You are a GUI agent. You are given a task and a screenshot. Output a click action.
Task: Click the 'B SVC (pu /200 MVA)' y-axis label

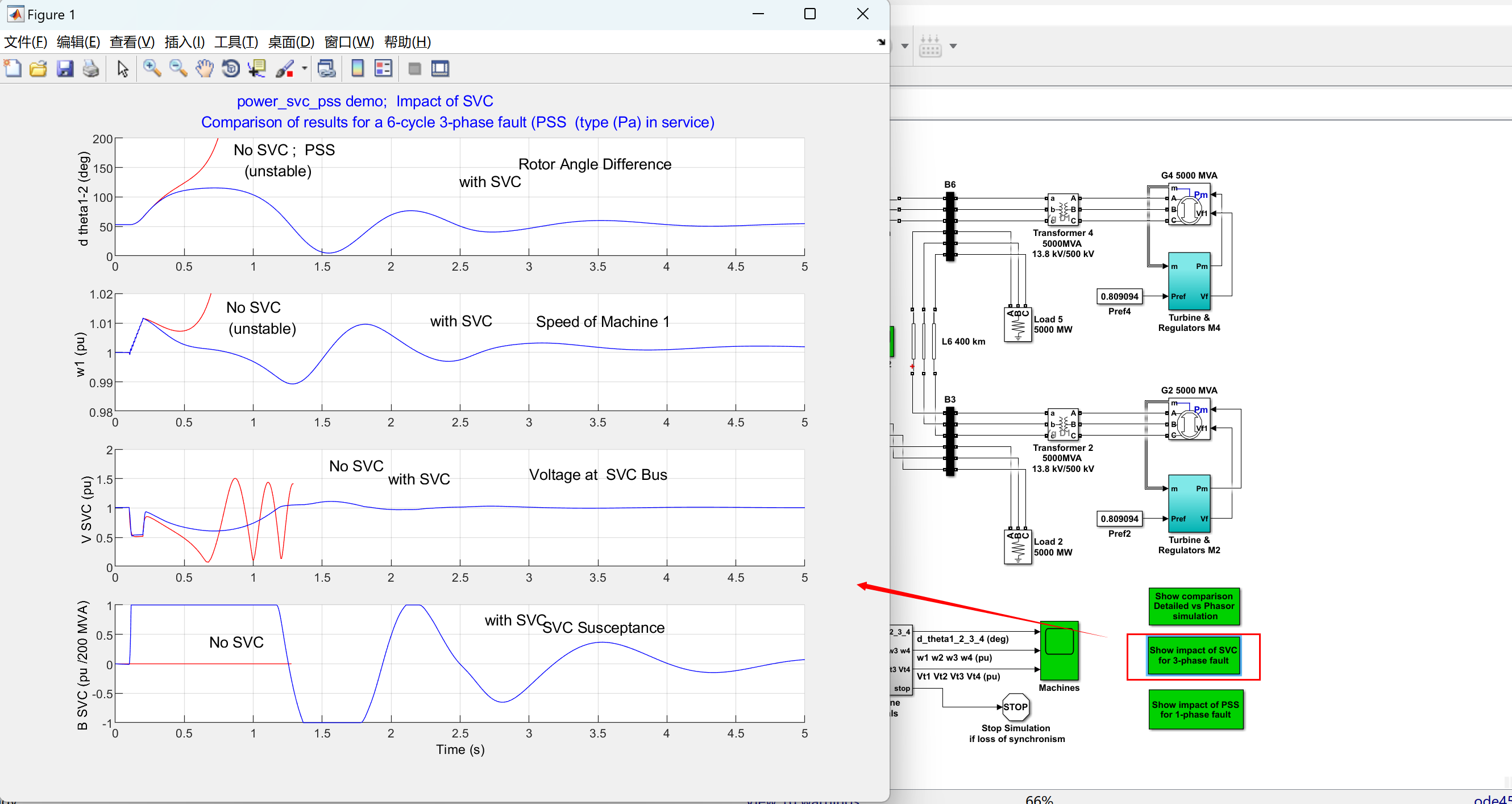pos(82,665)
